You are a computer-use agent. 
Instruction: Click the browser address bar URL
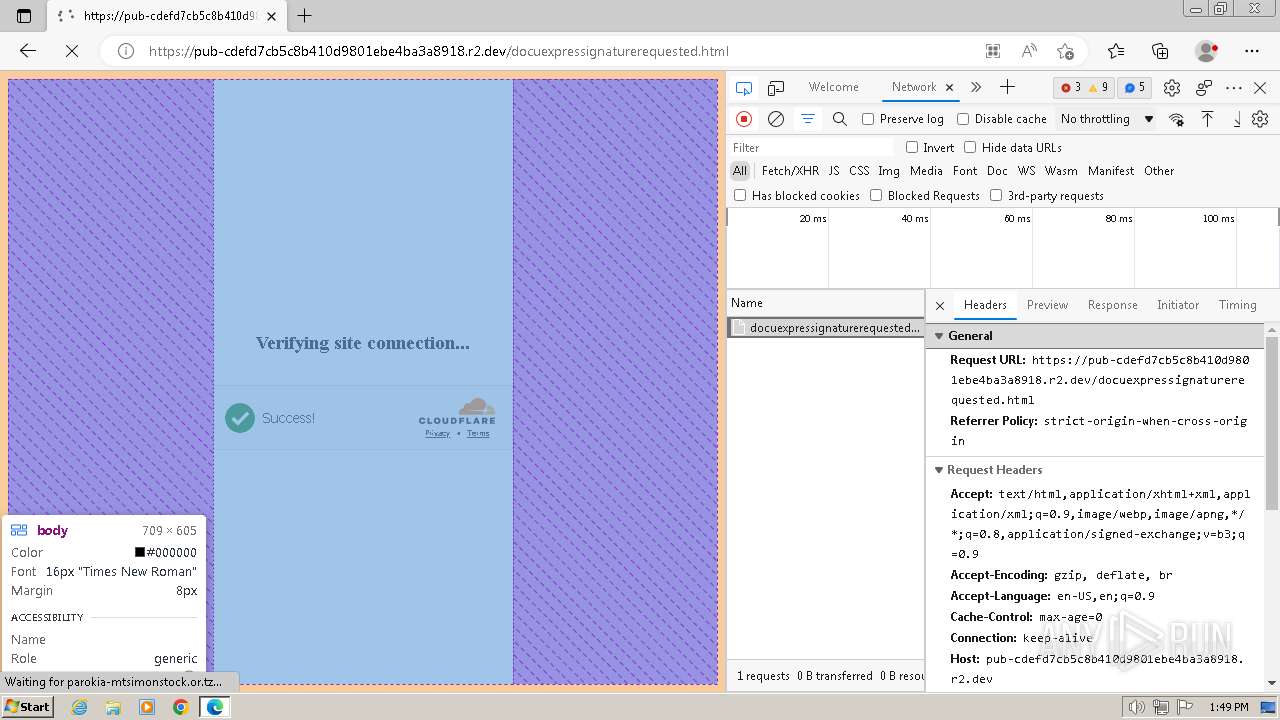tap(438, 51)
